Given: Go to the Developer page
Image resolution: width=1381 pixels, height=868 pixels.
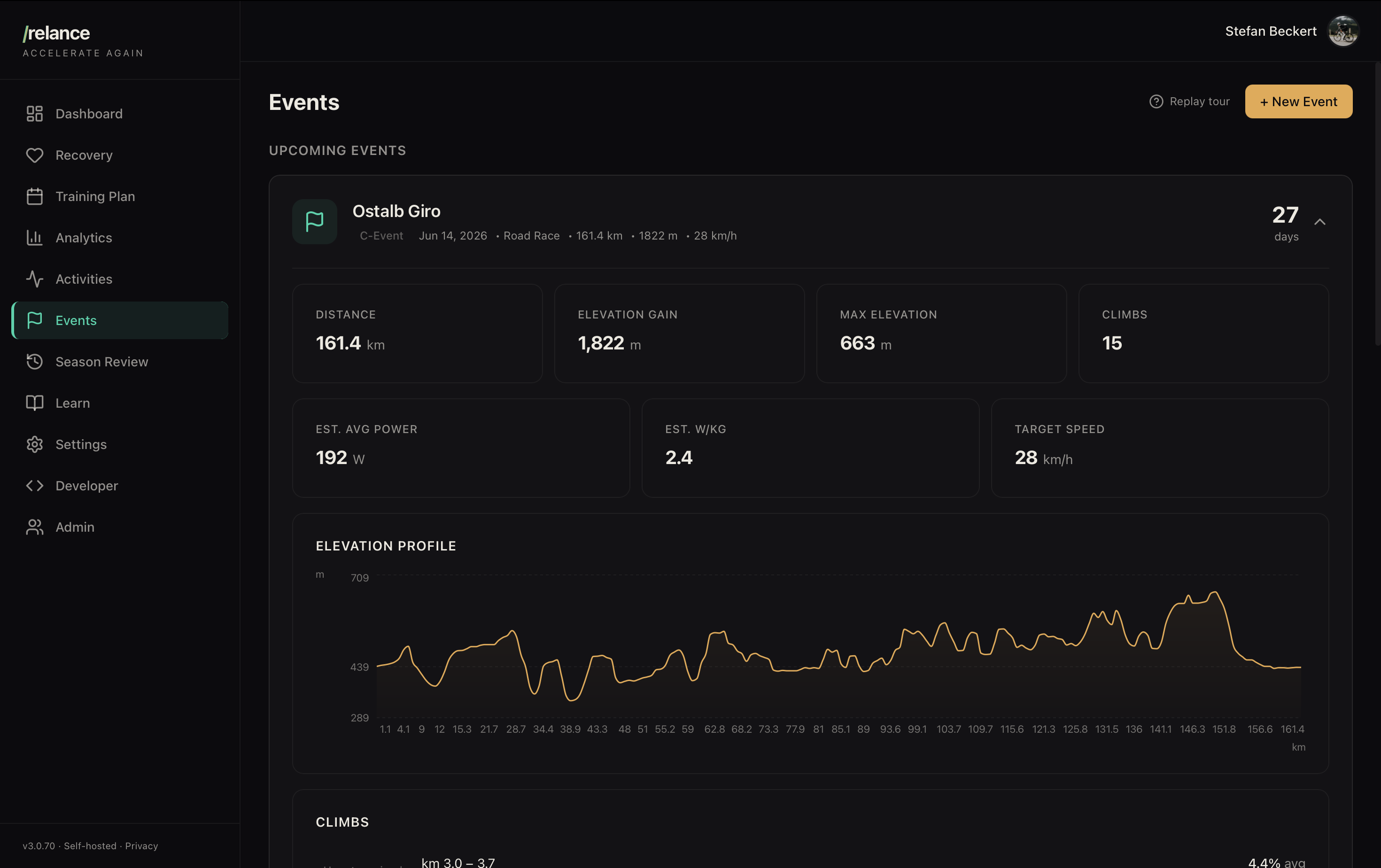Looking at the screenshot, I should (119, 485).
